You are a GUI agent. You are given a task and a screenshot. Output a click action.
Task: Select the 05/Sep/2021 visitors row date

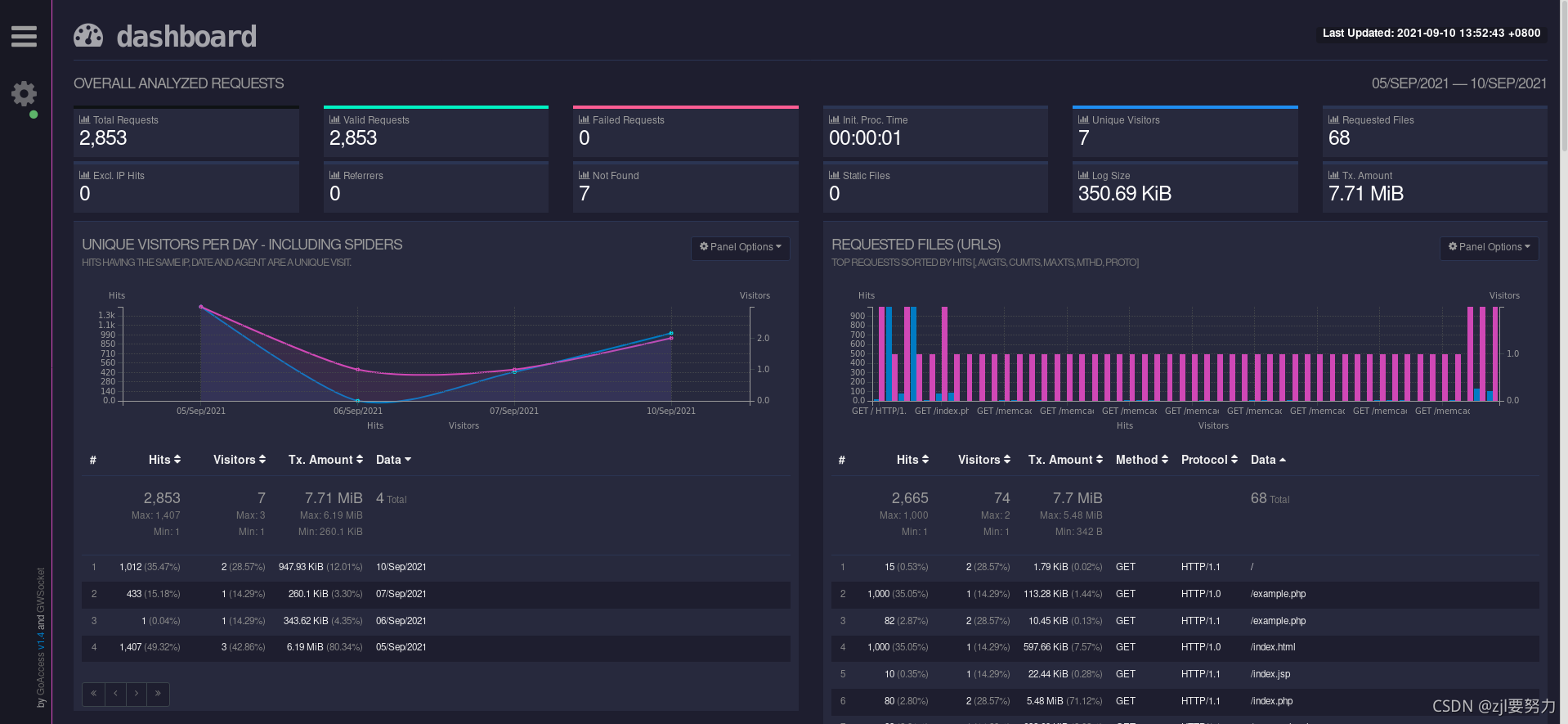pos(401,647)
